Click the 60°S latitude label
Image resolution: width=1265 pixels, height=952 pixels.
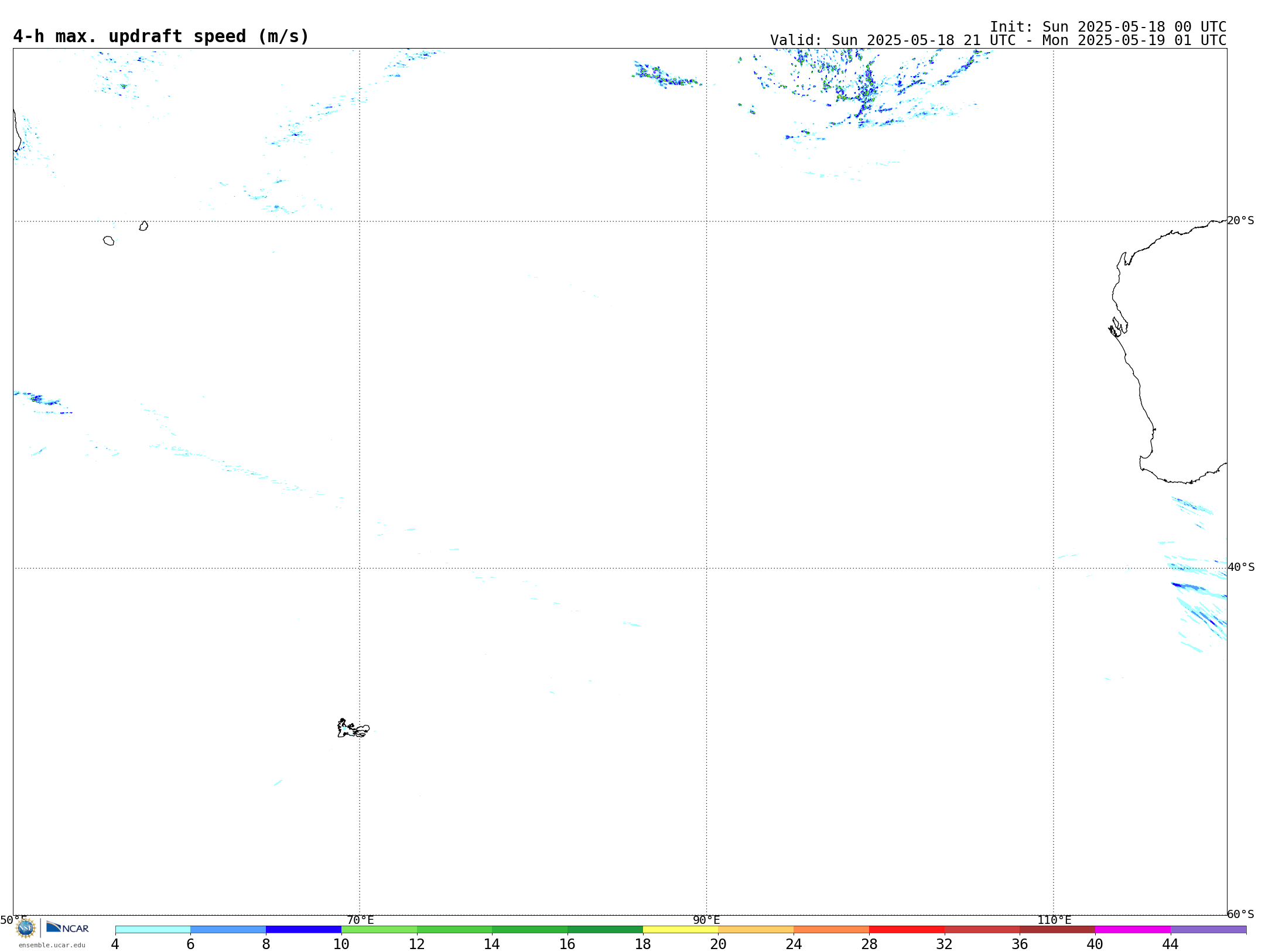[x=1240, y=913]
